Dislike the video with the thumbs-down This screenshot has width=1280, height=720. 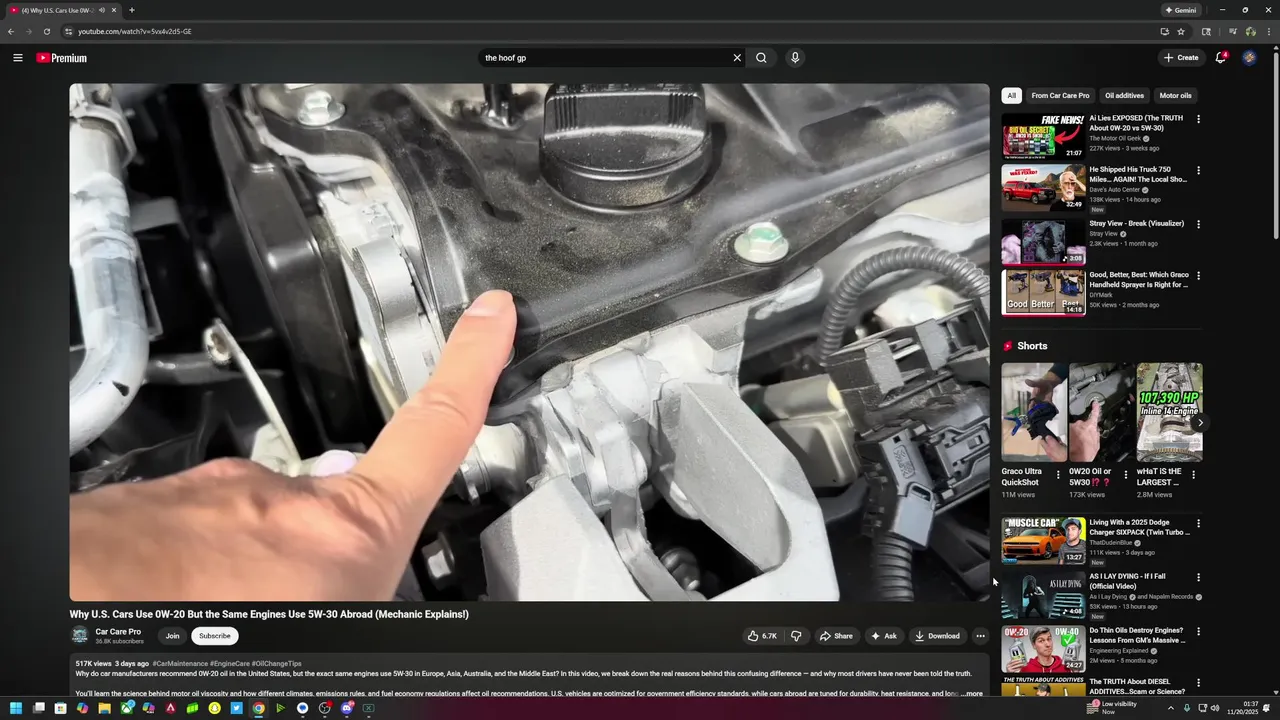coord(796,636)
